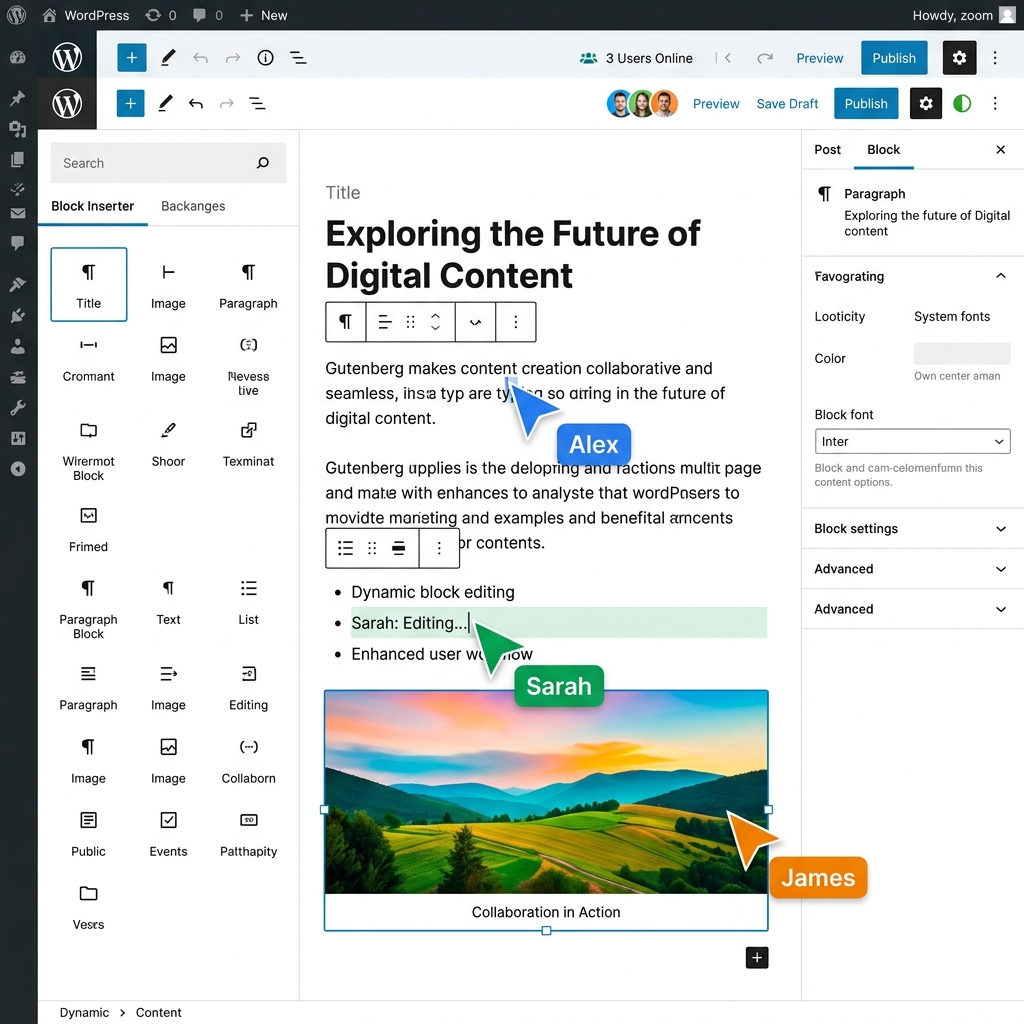This screenshot has height=1024, width=1024.
Task: Open the New menu in admin bar
Action: coord(263,15)
